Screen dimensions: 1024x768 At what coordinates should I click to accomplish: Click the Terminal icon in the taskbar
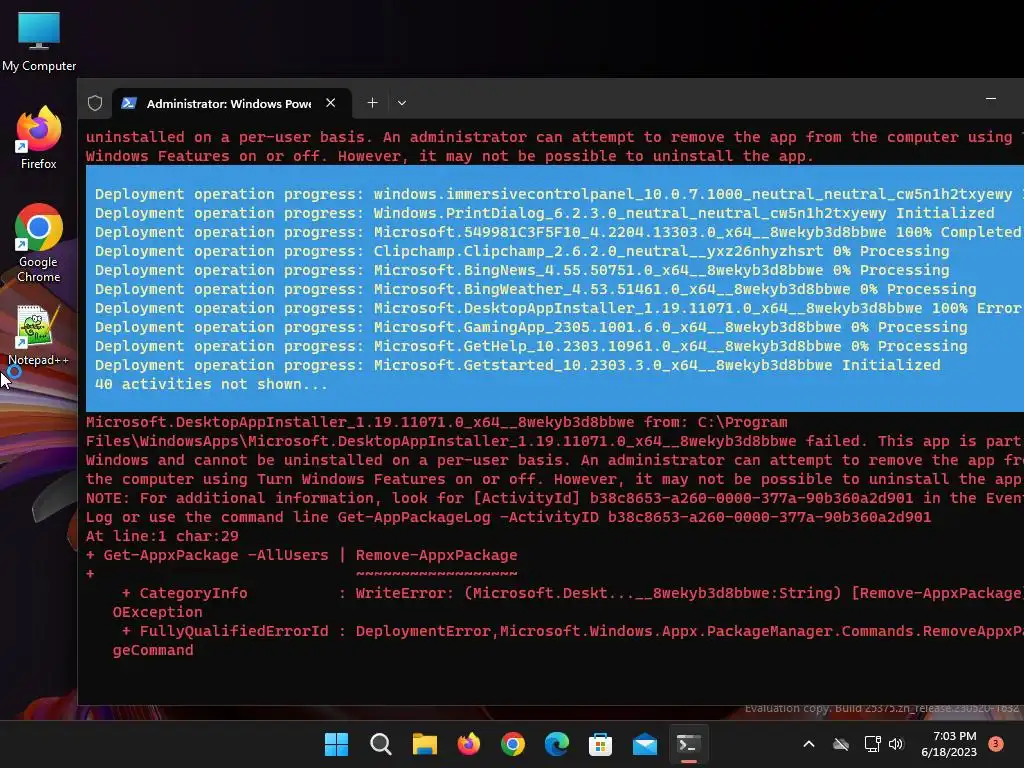pyautogui.click(x=688, y=744)
